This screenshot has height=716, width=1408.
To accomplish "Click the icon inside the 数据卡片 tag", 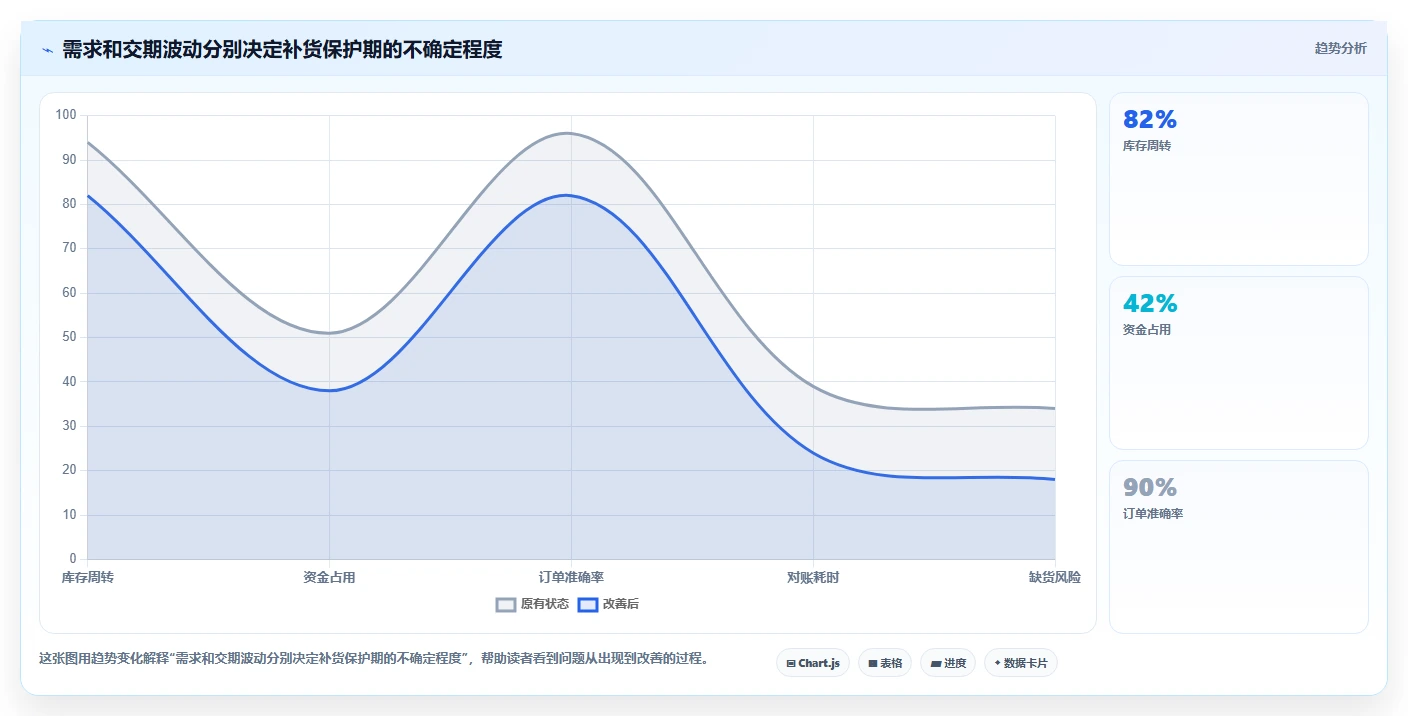I will [998, 663].
